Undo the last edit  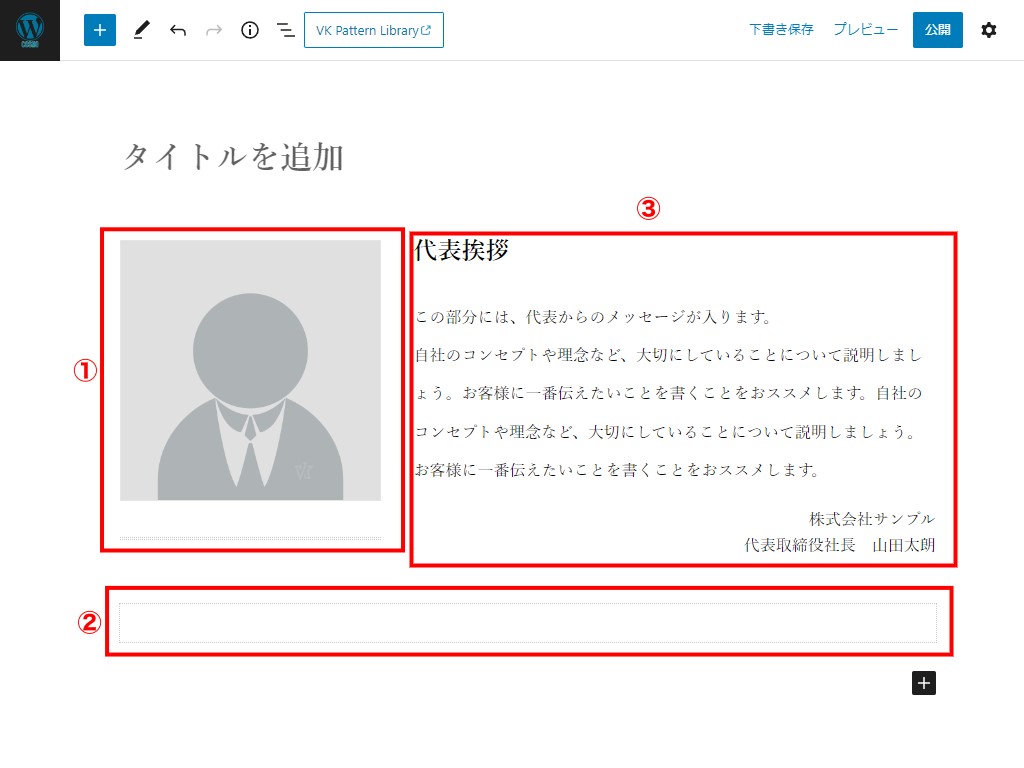point(178,30)
